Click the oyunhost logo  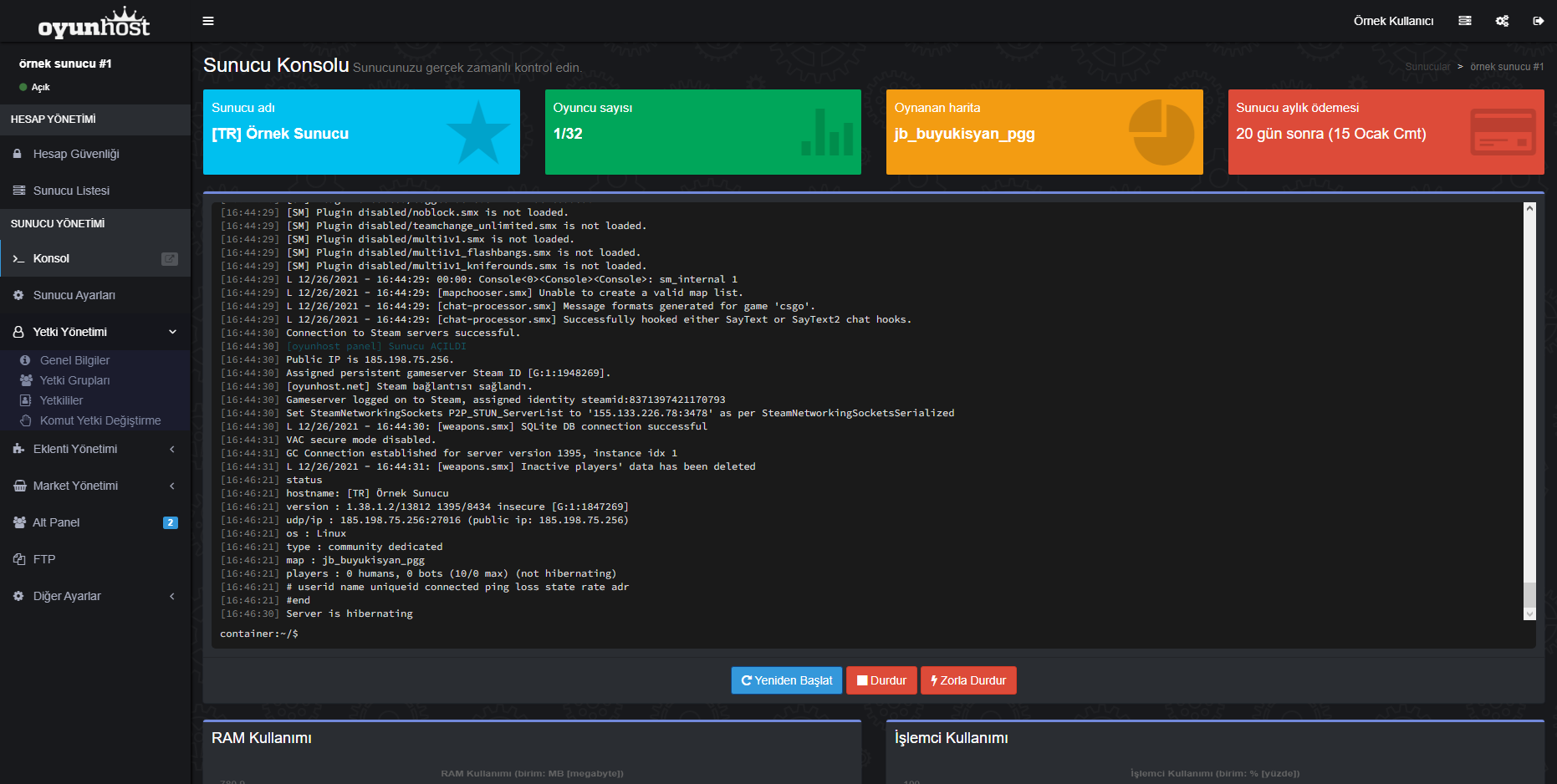tap(94, 23)
